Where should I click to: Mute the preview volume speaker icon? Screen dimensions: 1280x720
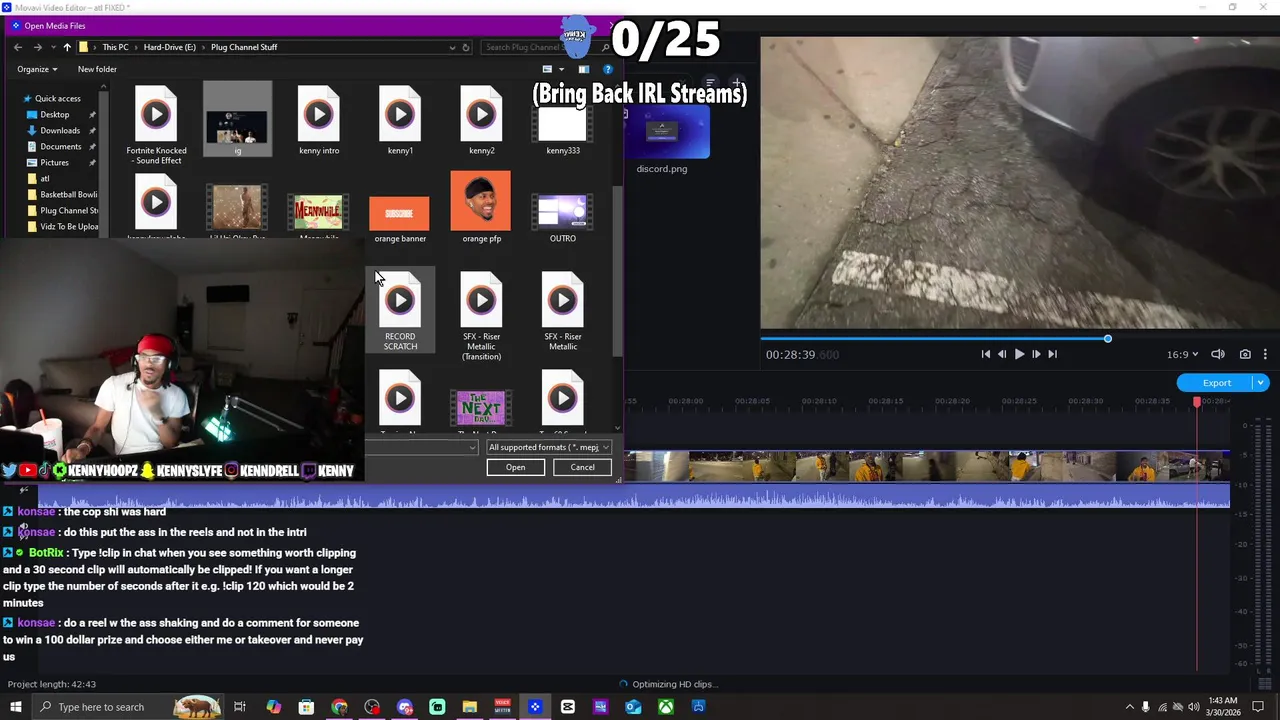tap(1218, 354)
